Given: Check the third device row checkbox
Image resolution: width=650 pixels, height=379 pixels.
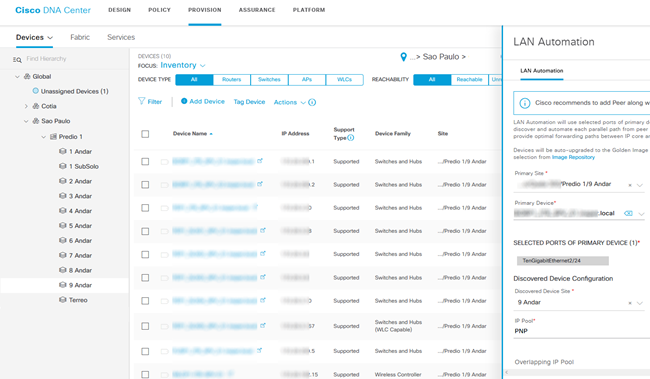Looking at the screenshot, I should [145, 208].
